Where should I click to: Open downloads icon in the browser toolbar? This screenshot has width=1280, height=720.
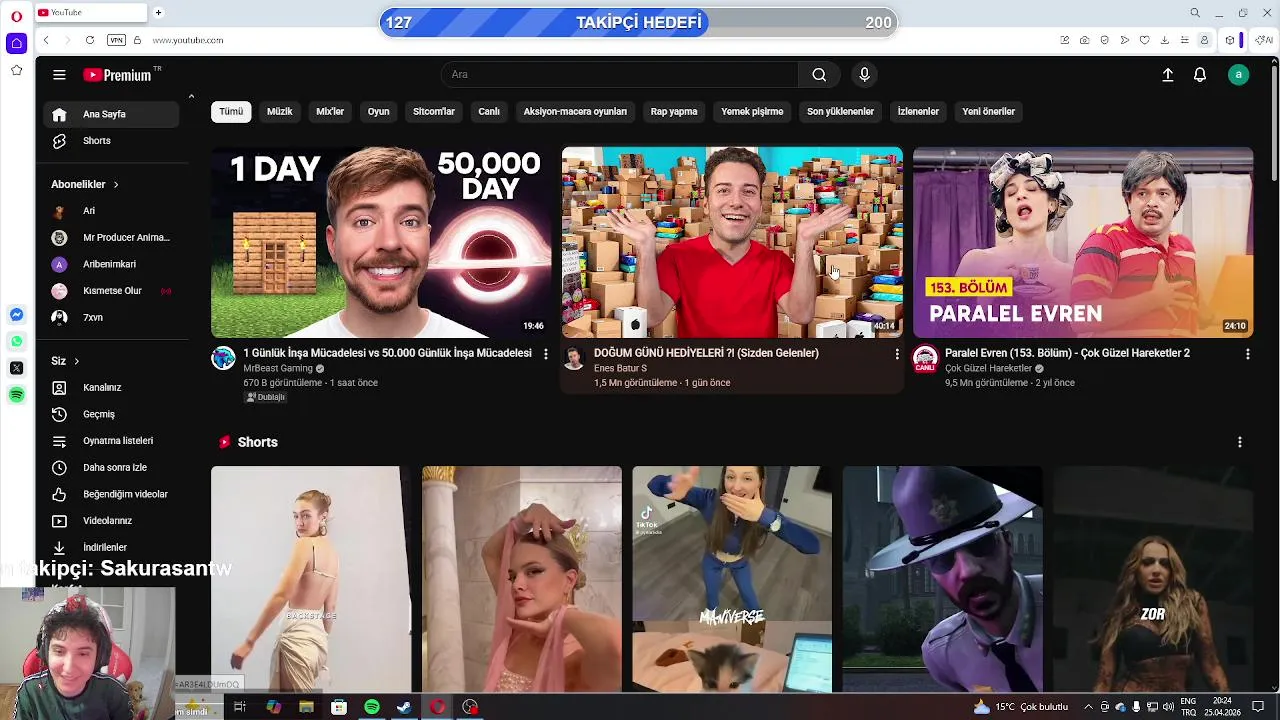(x=1164, y=40)
